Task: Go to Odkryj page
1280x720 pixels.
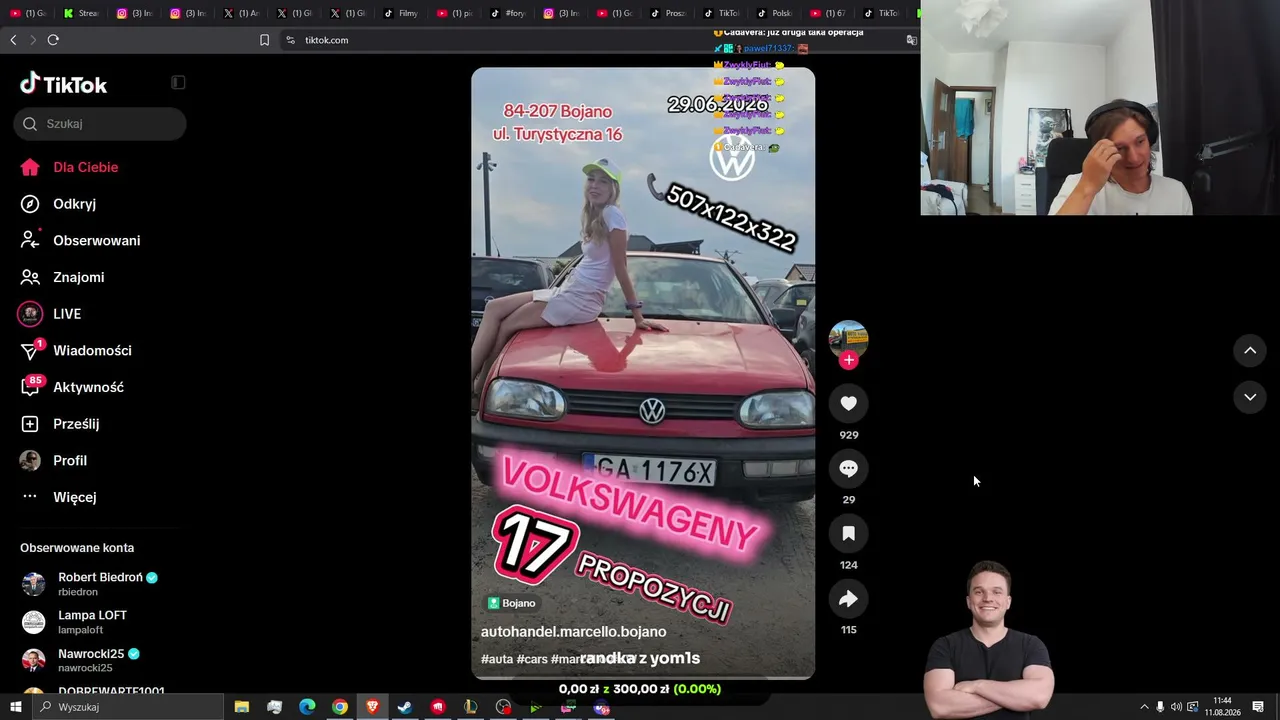Action: (x=58, y=204)
